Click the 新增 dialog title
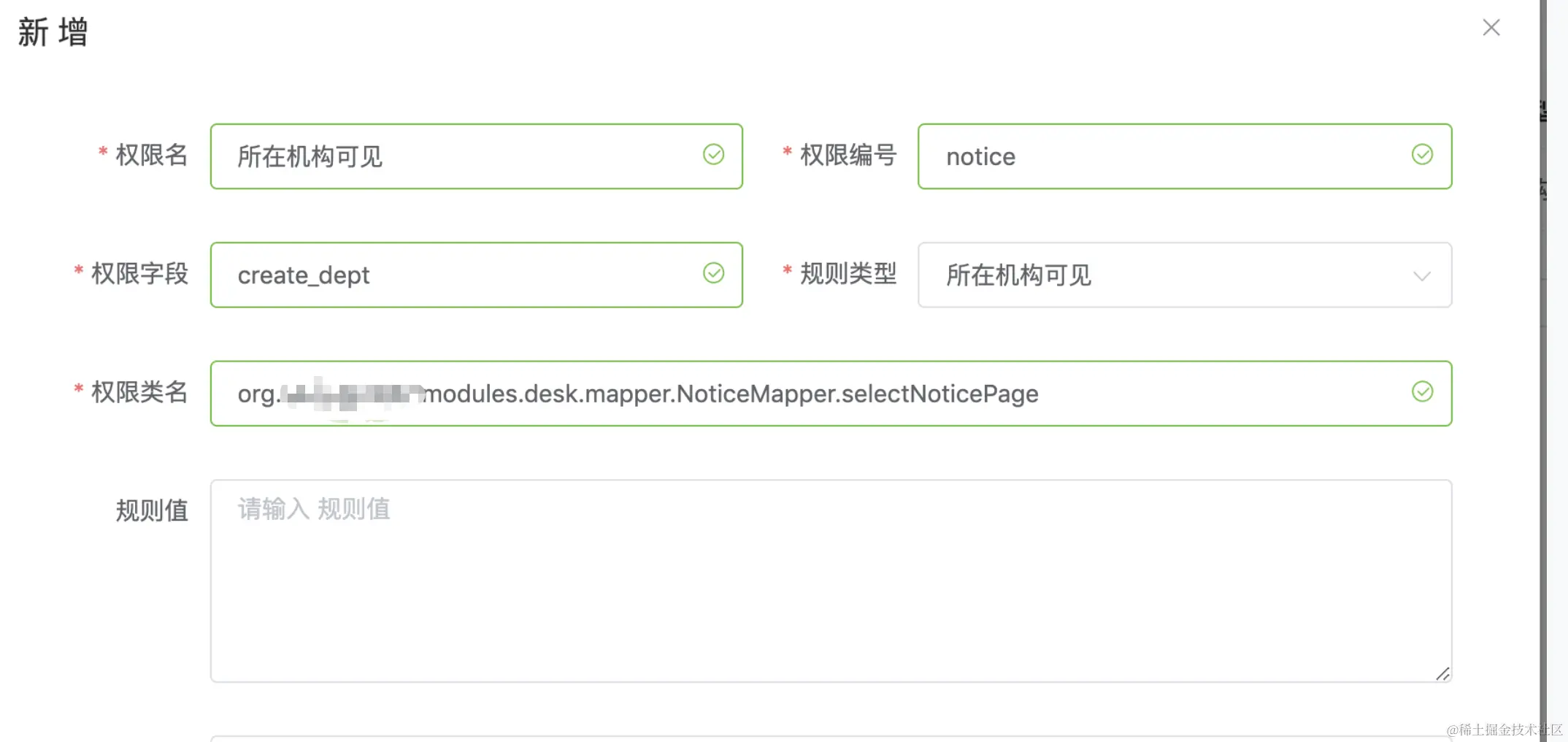Screen dimensions: 1568x742 (53, 32)
